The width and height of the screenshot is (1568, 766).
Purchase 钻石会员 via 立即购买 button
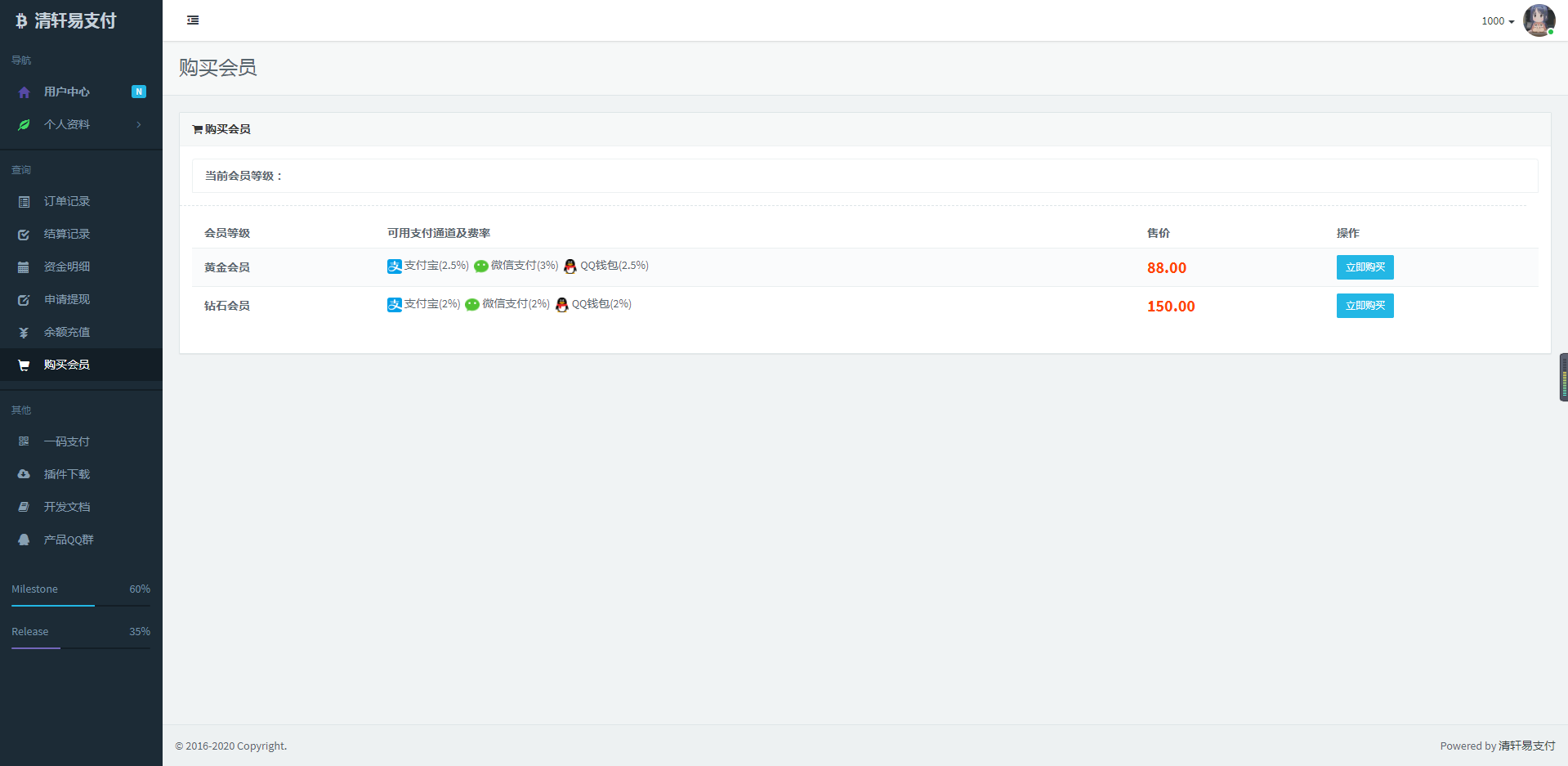1365,306
